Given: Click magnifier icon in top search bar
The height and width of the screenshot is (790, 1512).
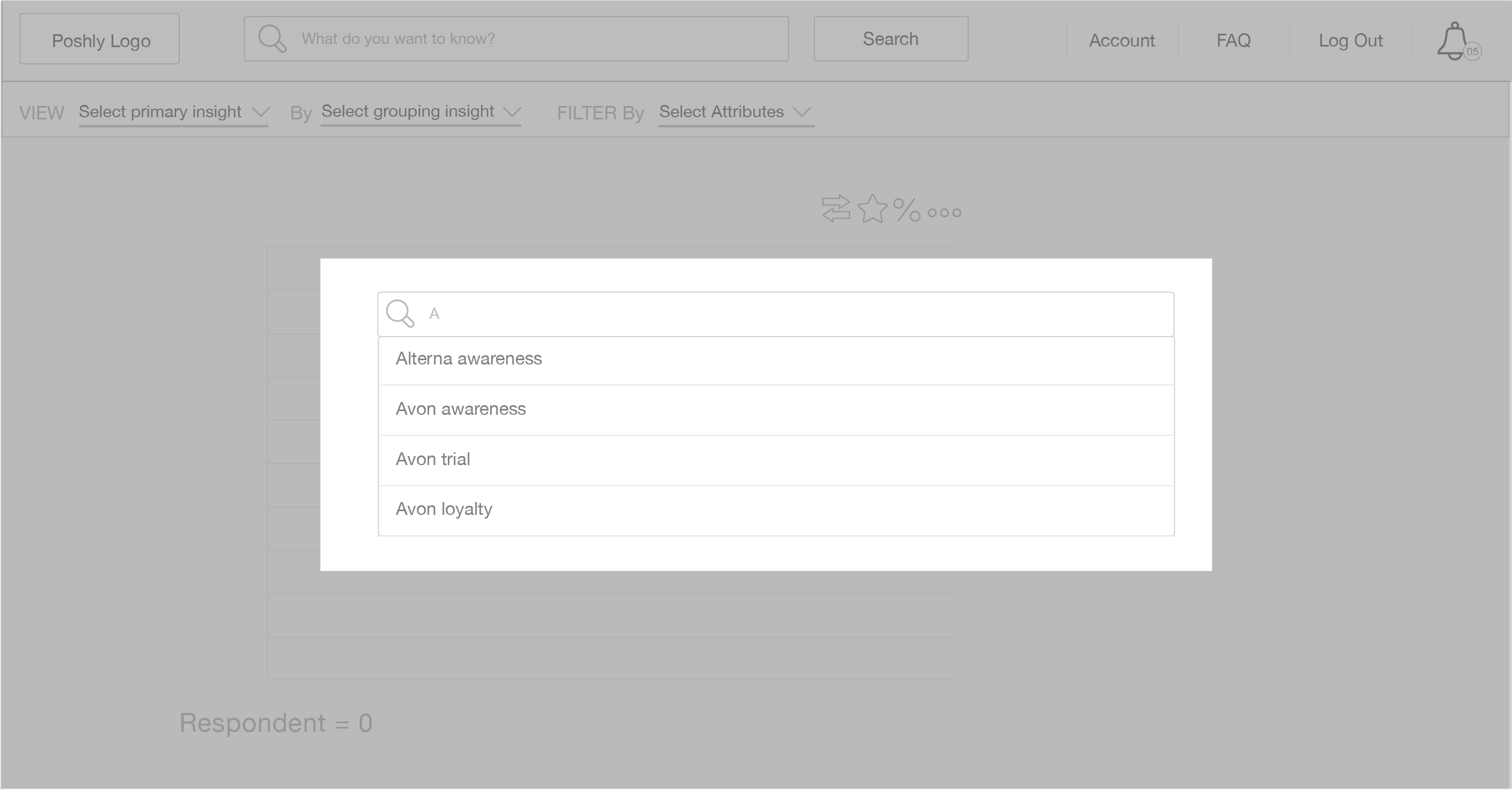Looking at the screenshot, I should [272, 39].
